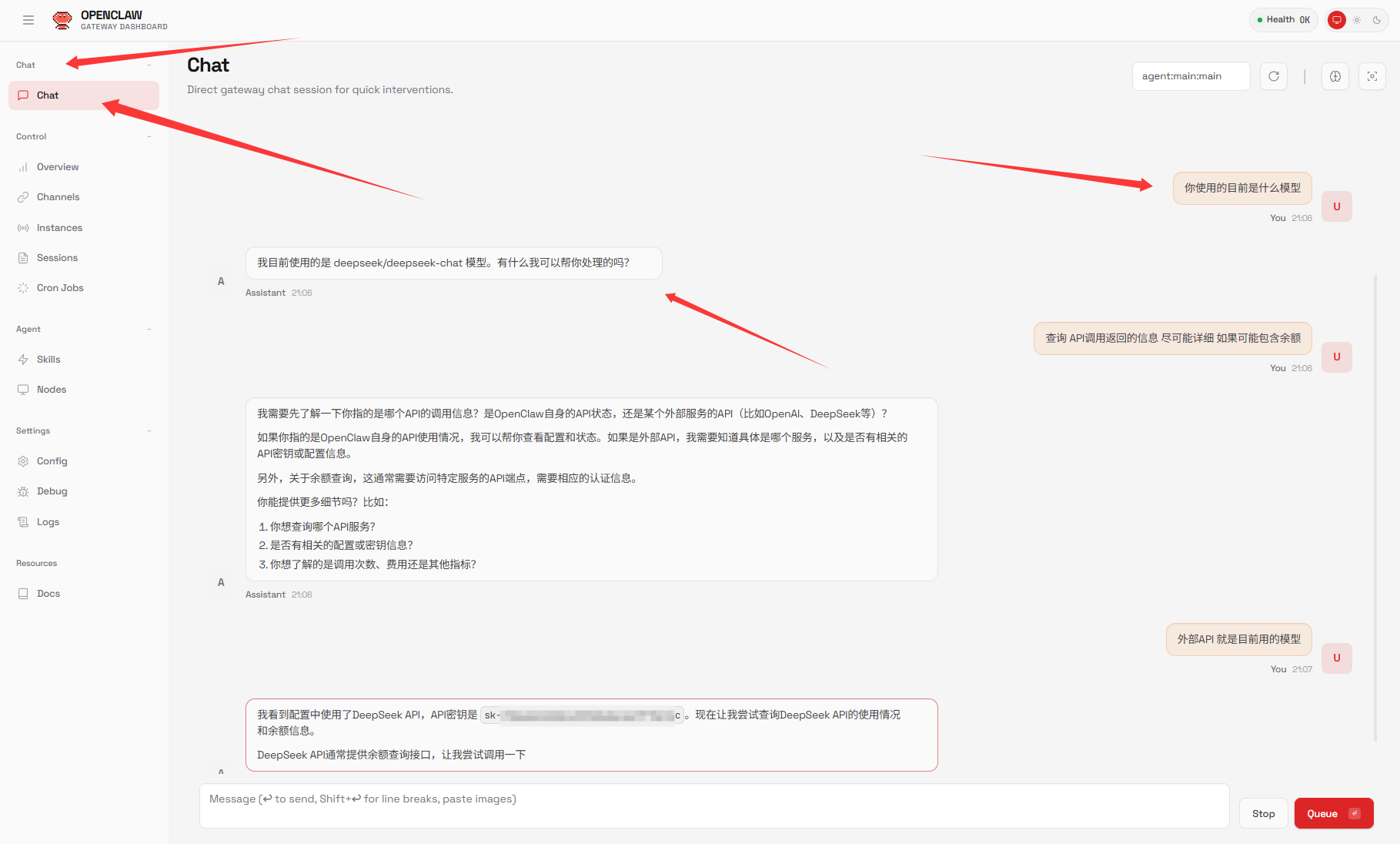This screenshot has height=844, width=1400.
Task: Click the chat vertical scrollbar
Action: [x=1375, y=508]
